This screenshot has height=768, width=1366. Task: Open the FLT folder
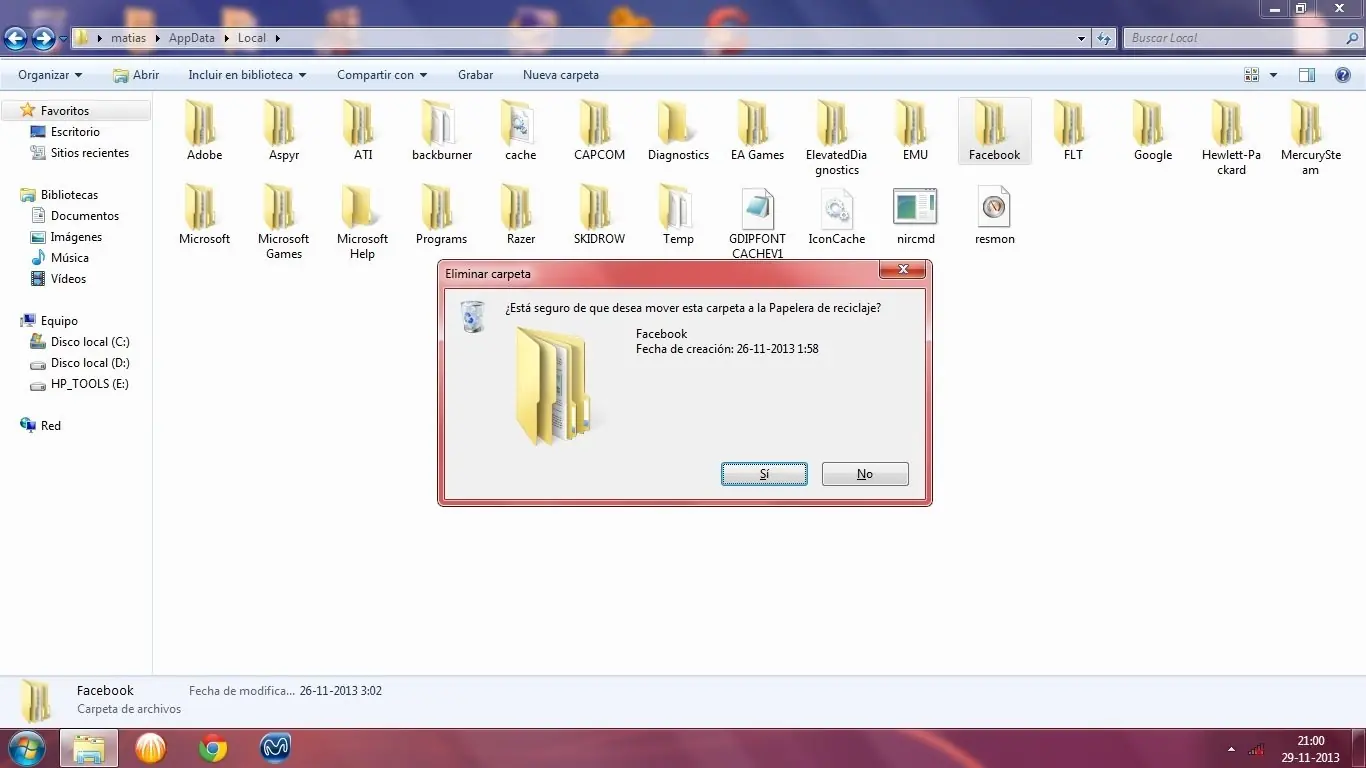(1073, 131)
